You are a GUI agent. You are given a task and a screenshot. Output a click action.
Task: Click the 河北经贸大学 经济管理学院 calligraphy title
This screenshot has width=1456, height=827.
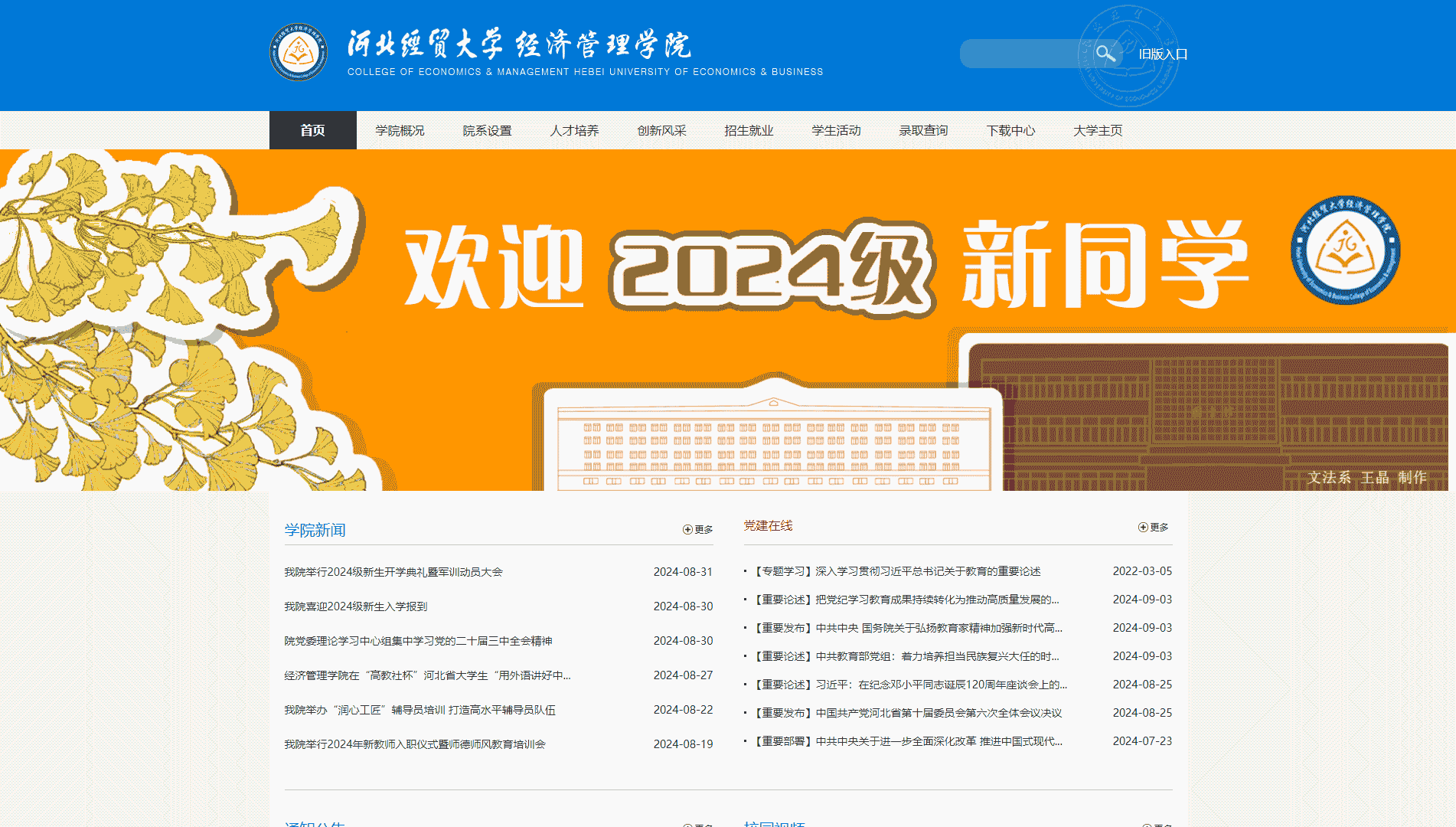(519, 44)
